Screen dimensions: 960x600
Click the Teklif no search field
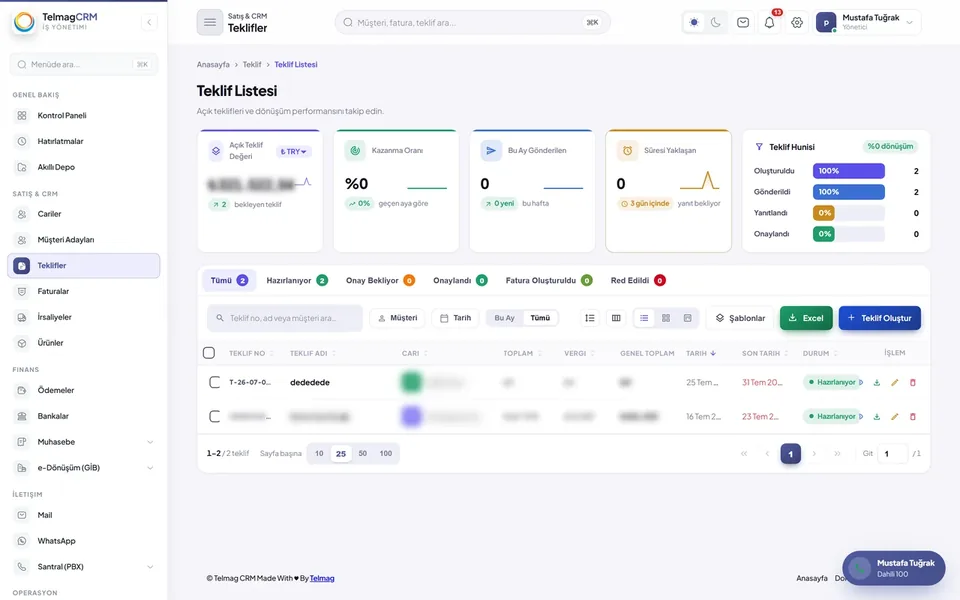[x=285, y=318]
